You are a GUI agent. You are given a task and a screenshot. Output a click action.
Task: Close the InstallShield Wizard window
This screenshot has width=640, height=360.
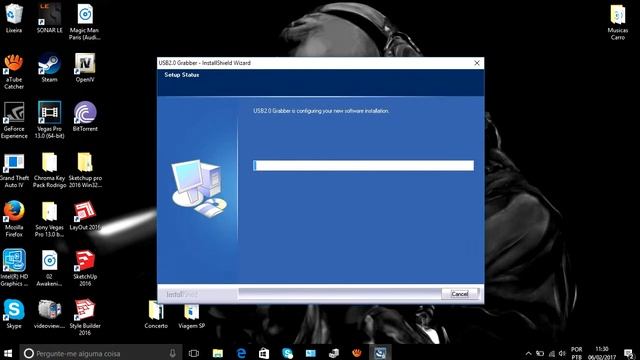coord(477,63)
